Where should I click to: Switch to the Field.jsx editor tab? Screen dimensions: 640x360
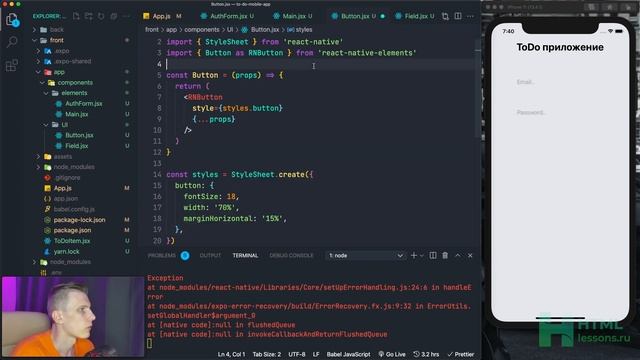click(415, 16)
